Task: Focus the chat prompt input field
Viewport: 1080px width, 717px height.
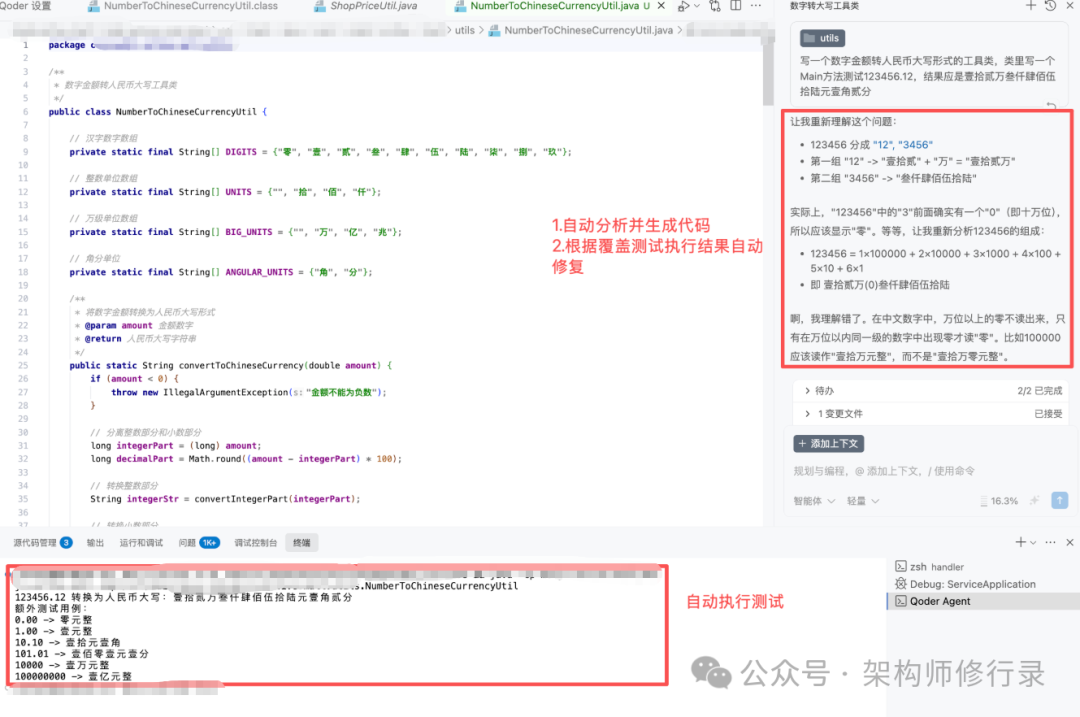Action: [930, 471]
